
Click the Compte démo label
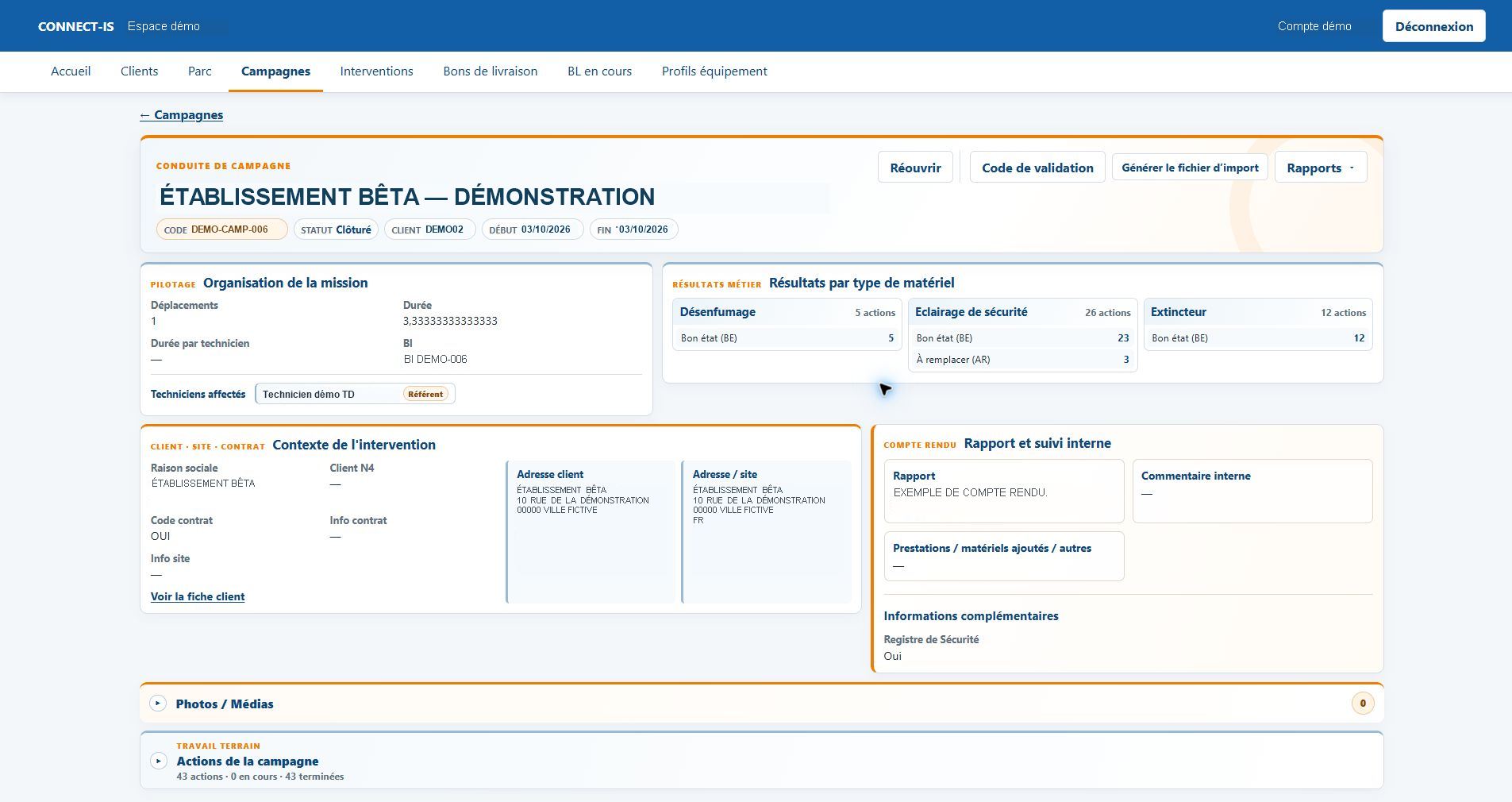[x=1314, y=26]
